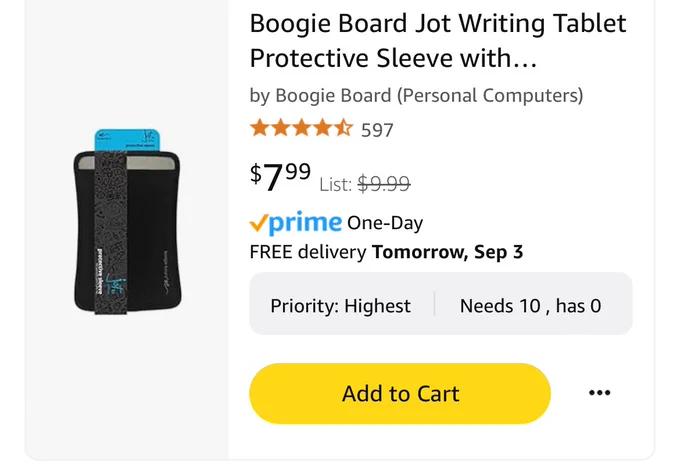Click the $7.99 current price
This screenshot has width=680, height=463.
click(x=280, y=176)
